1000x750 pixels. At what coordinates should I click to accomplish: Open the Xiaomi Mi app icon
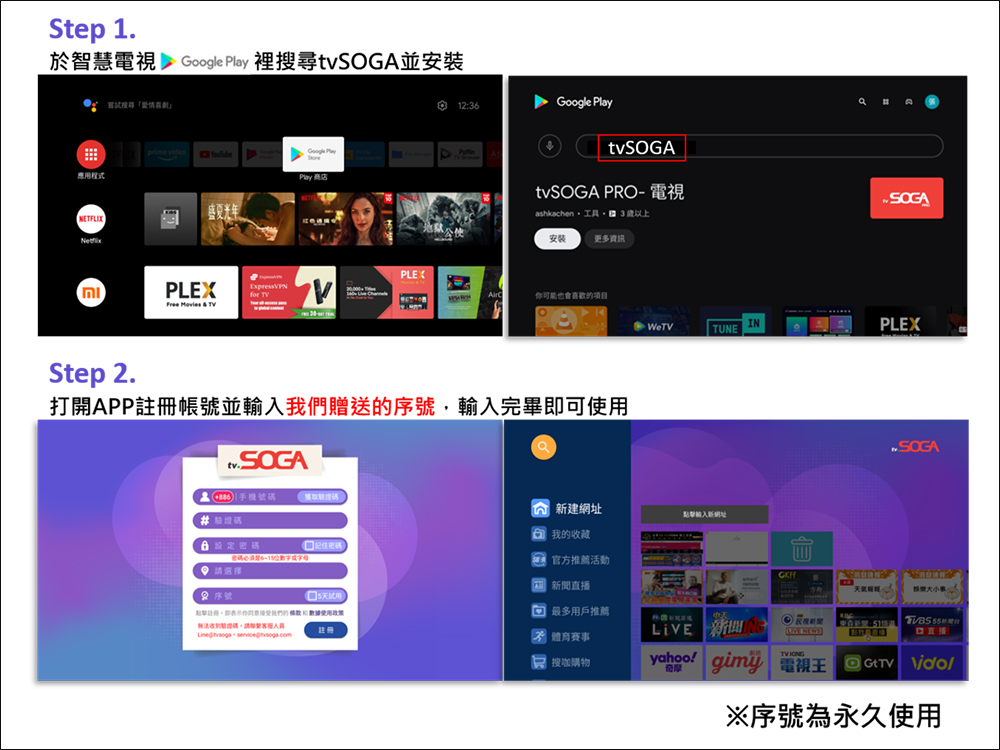pyautogui.click(x=91, y=292)
